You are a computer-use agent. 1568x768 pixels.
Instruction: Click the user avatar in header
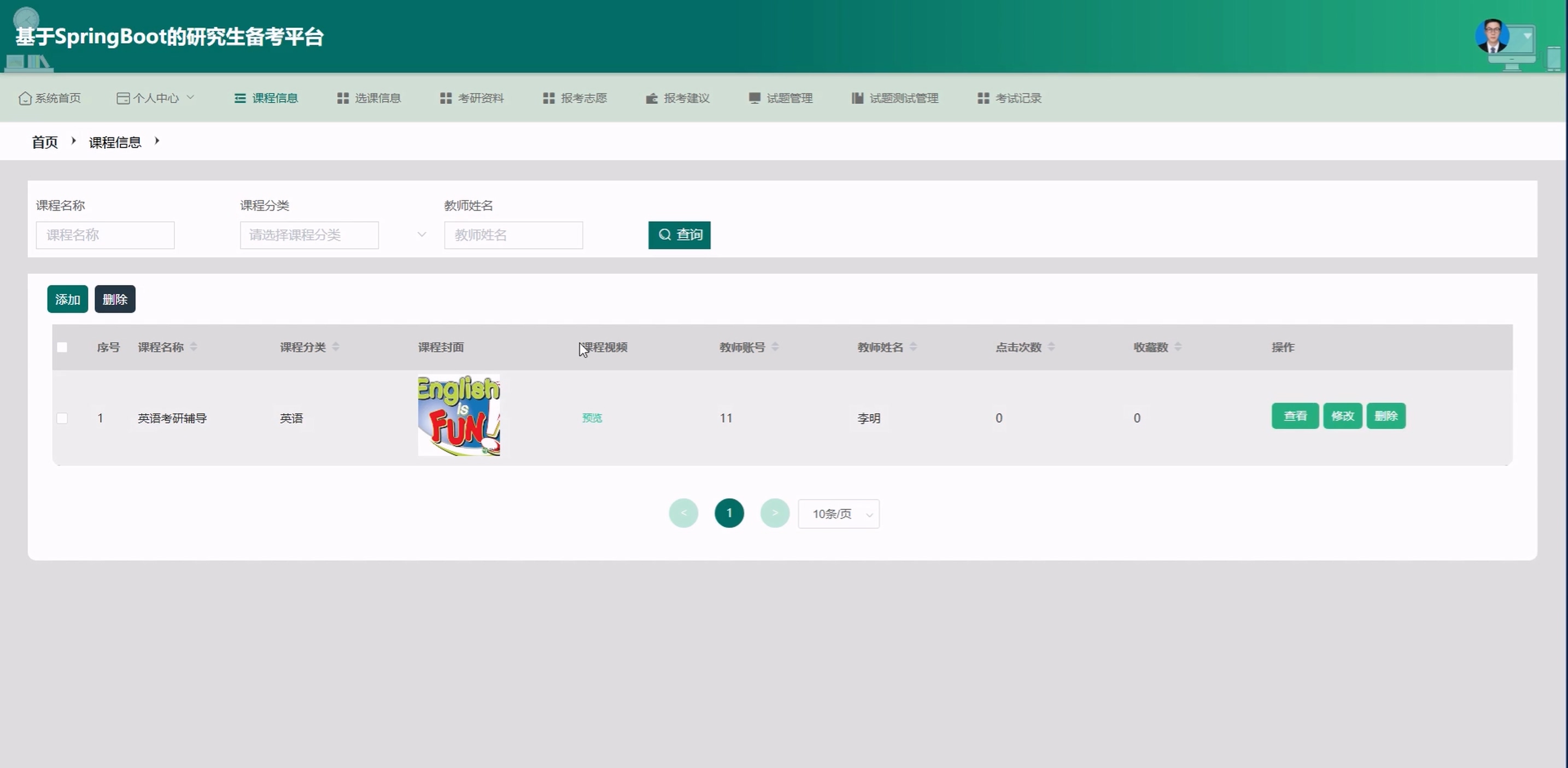1492,37
